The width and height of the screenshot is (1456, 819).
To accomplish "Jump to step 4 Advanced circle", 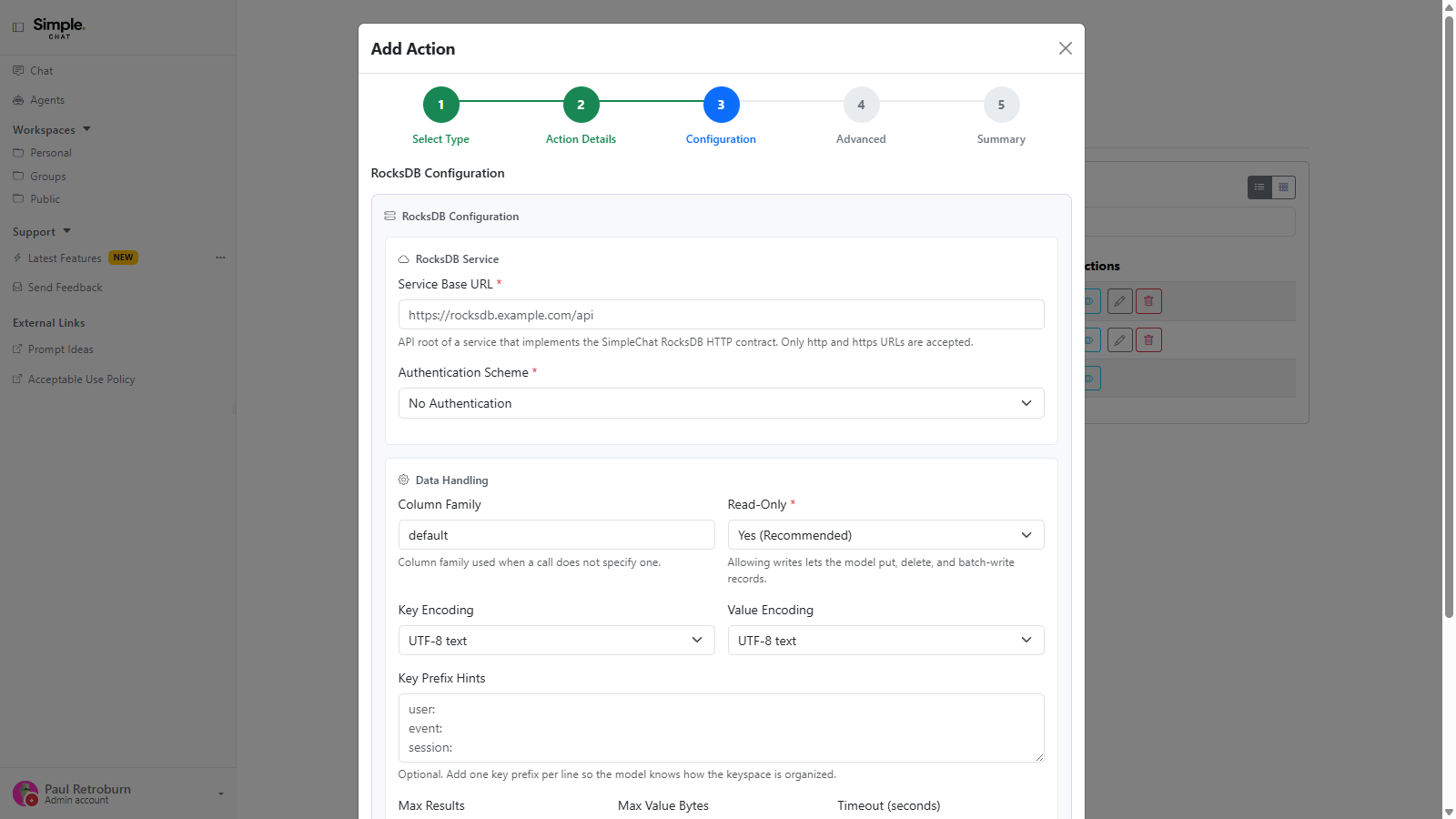I will pos(862,105).
